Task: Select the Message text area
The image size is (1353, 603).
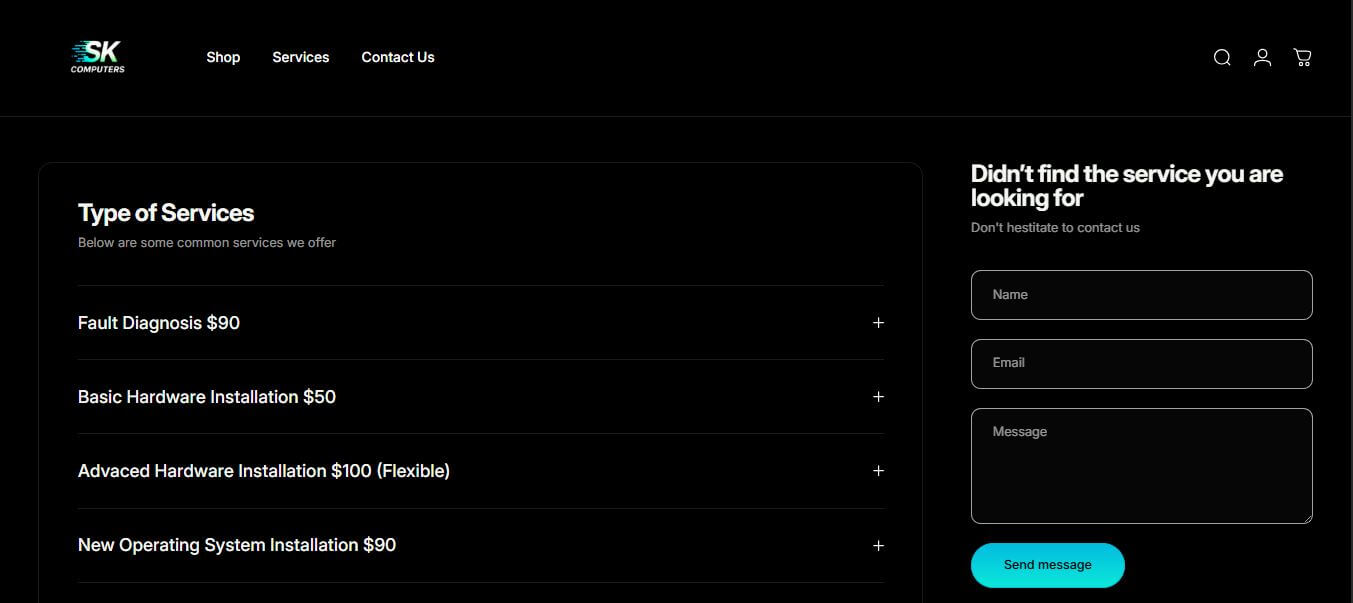Action: pos(1141,465)
